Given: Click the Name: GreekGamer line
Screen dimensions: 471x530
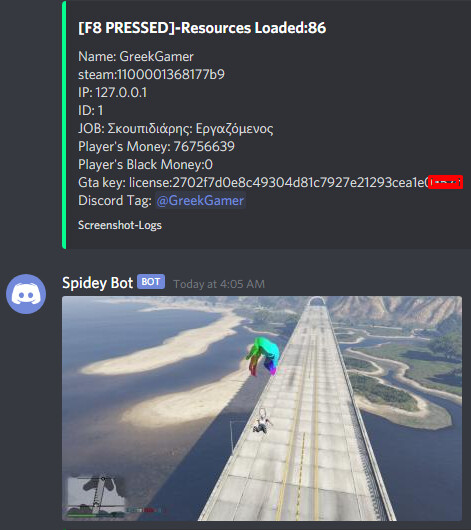Looking at the screenshot, I should (136, 56).
